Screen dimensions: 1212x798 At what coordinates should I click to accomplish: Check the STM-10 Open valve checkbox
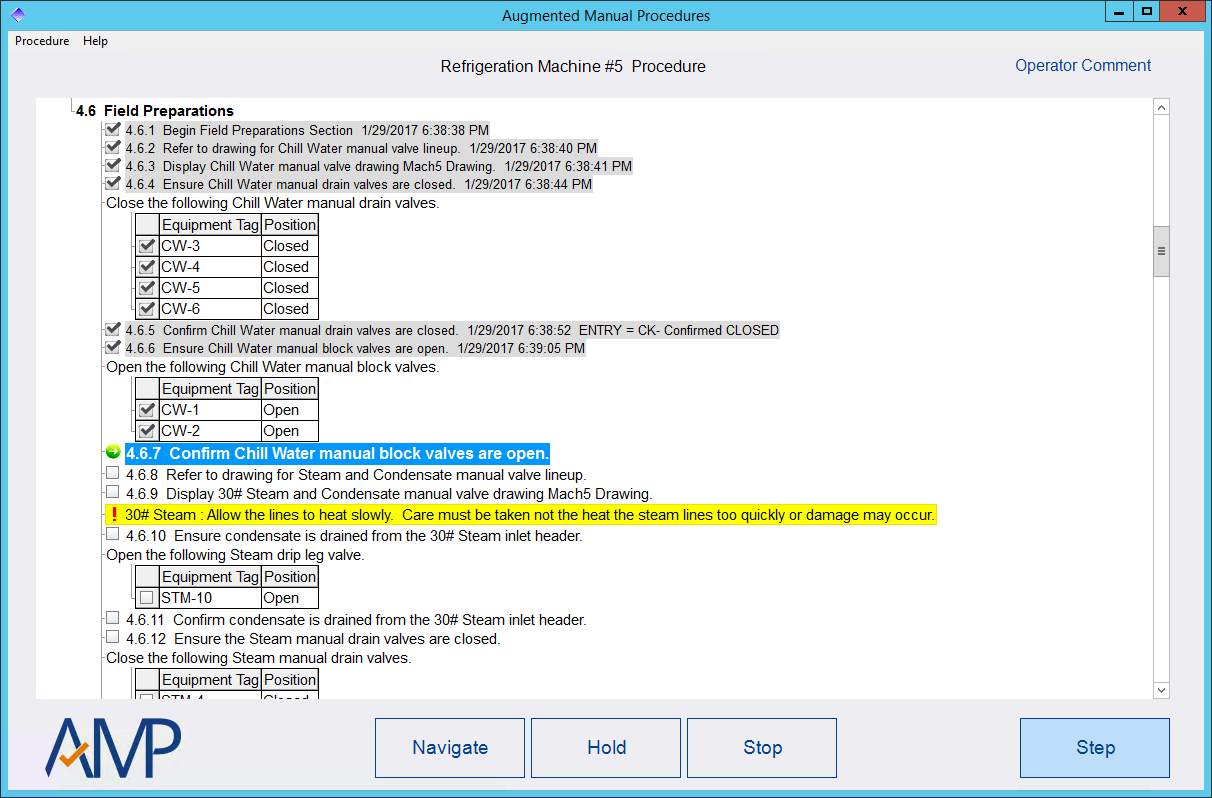147,597
